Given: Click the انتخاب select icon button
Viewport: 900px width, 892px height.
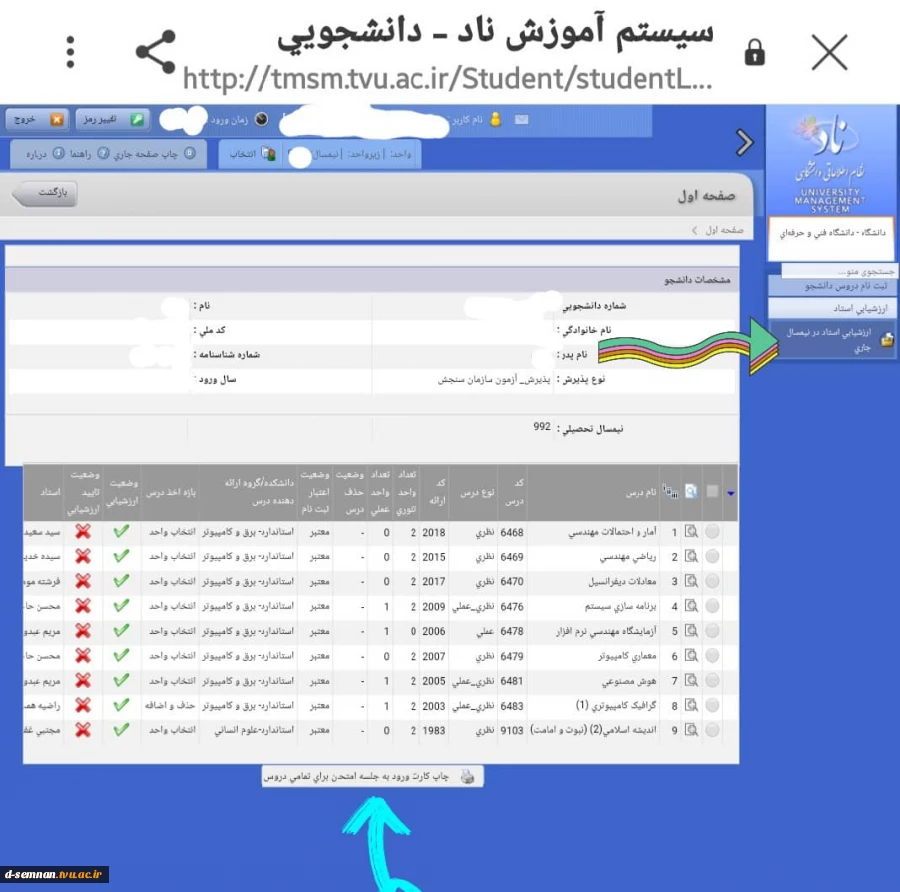Looking at the screenshot, I should (253, 154).
